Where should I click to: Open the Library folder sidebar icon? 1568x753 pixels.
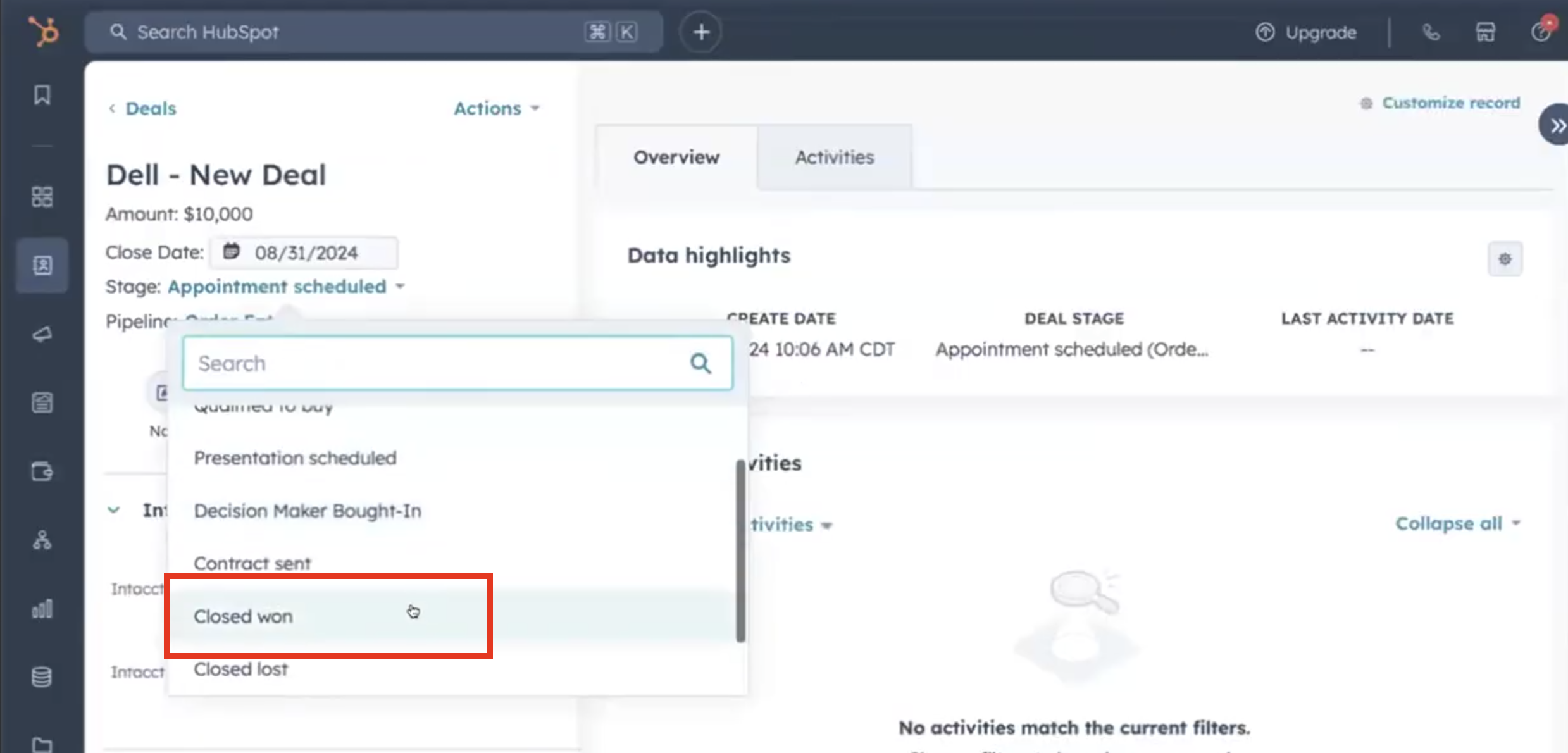(42, 744)
